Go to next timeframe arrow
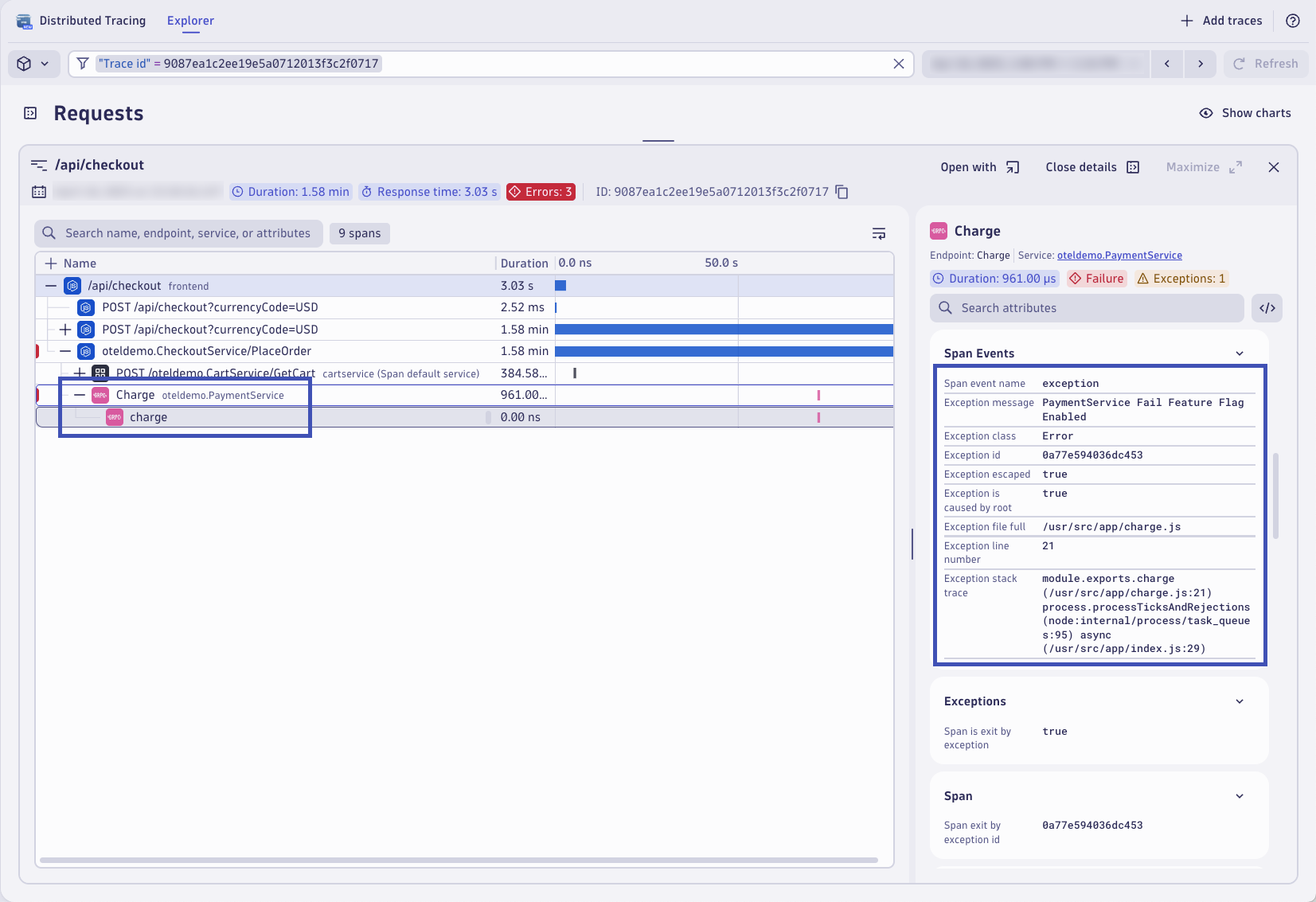The width and height of the screenshot is (1316, 902). coord(1201,64)
